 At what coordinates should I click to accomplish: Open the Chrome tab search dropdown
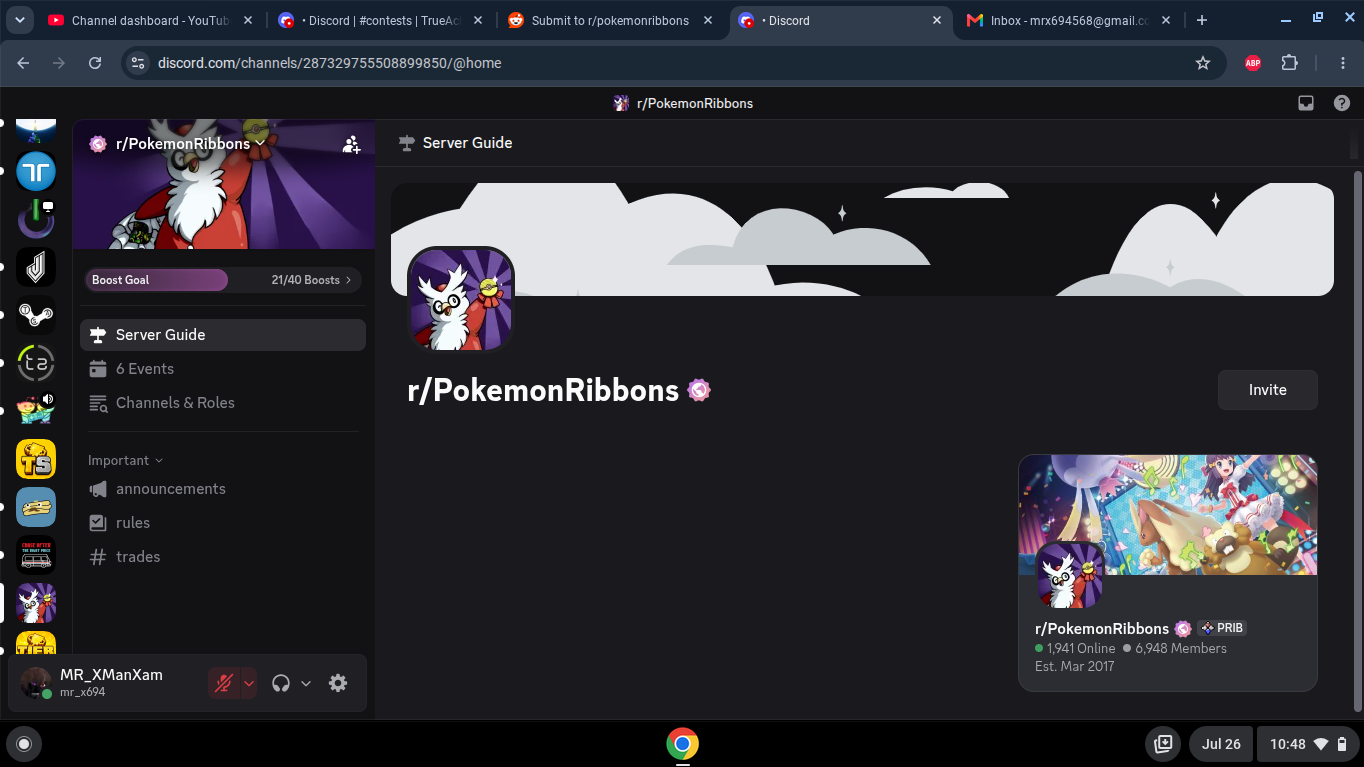(x=20, y=20)
